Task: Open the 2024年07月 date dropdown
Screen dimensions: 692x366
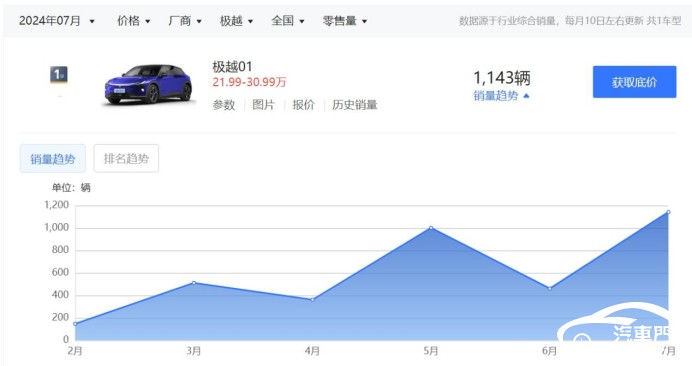Action: point(57,21)
